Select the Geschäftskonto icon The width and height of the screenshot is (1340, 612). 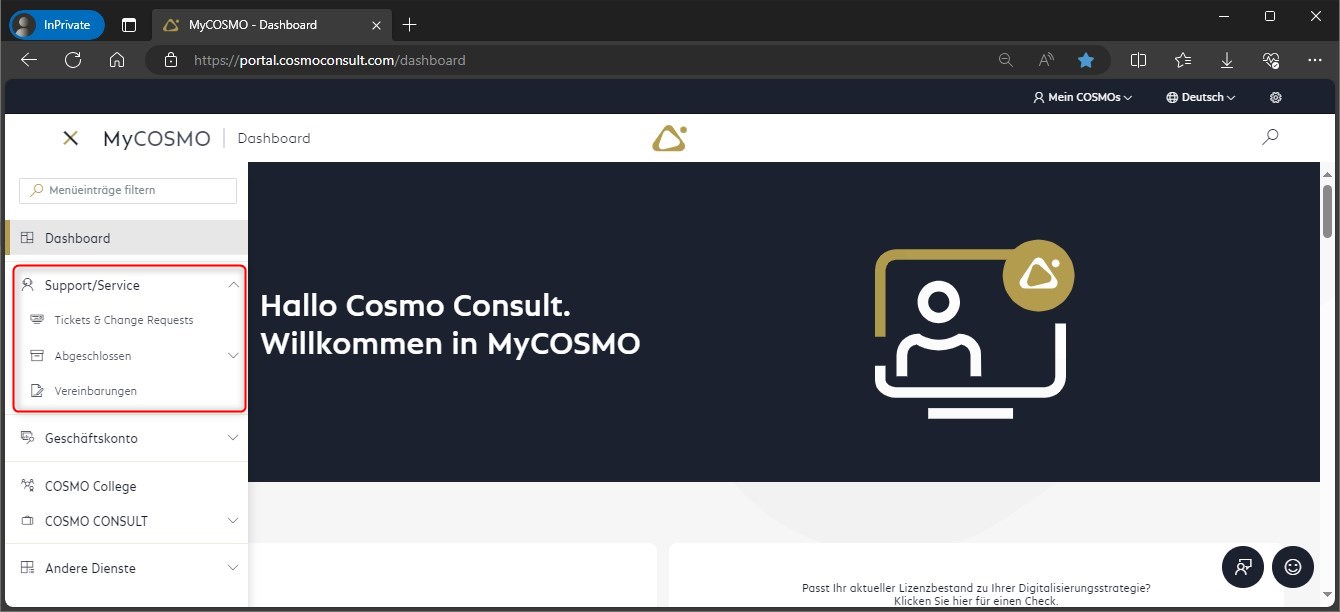28,437
